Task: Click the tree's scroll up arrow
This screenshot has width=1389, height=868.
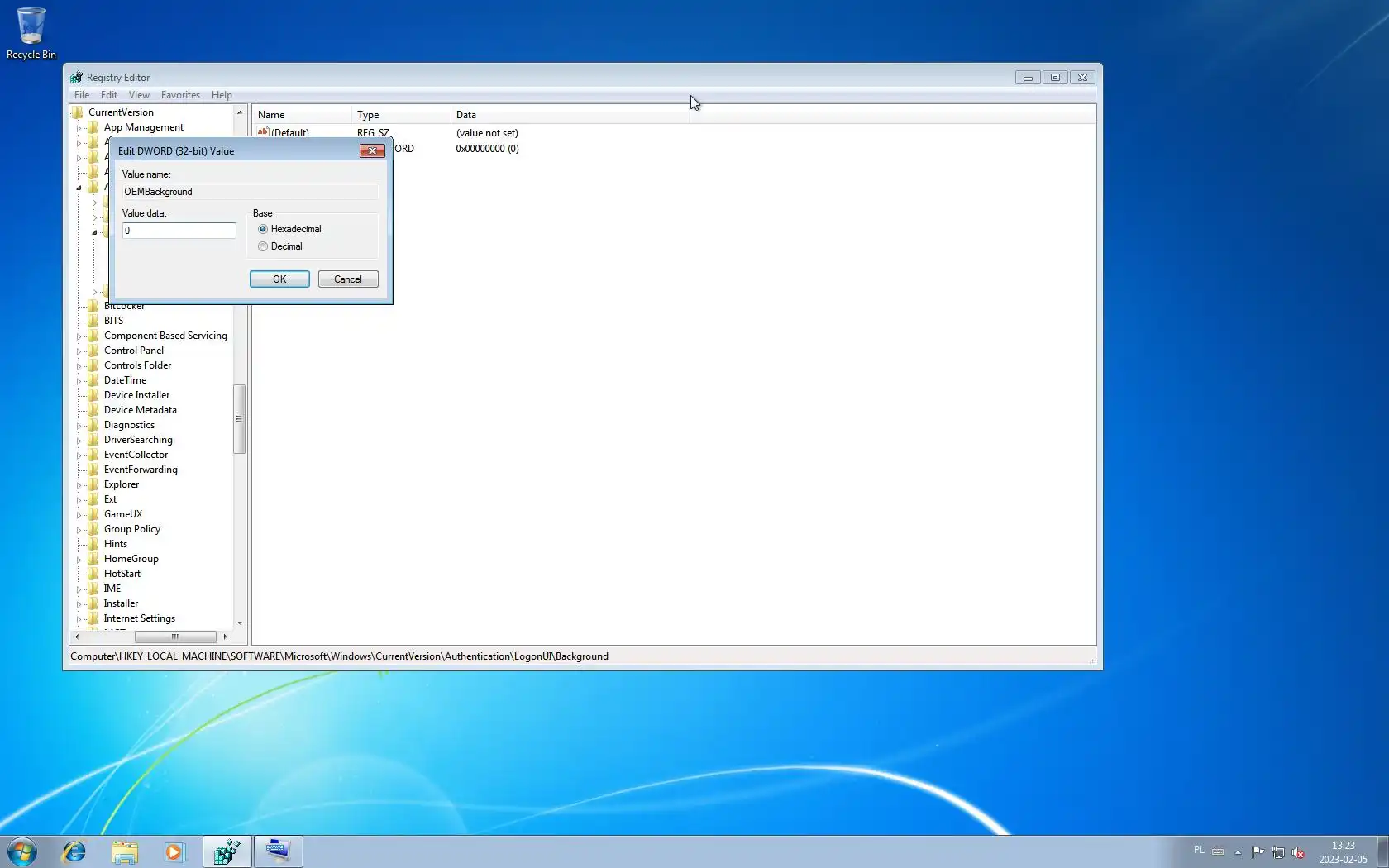Action: (x=240, y=112)
